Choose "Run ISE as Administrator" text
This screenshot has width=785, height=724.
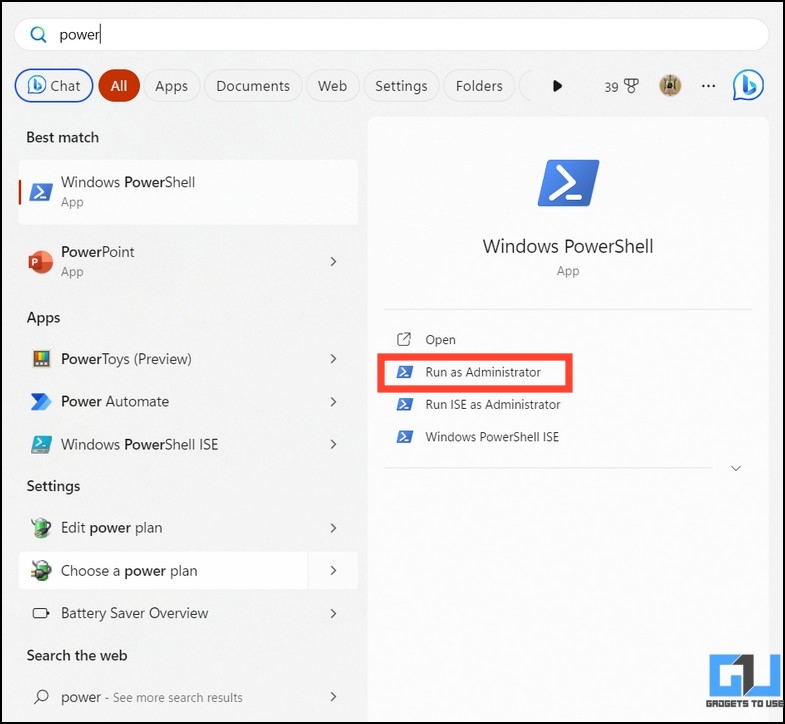pyautogui.click(x=493, y=404)
